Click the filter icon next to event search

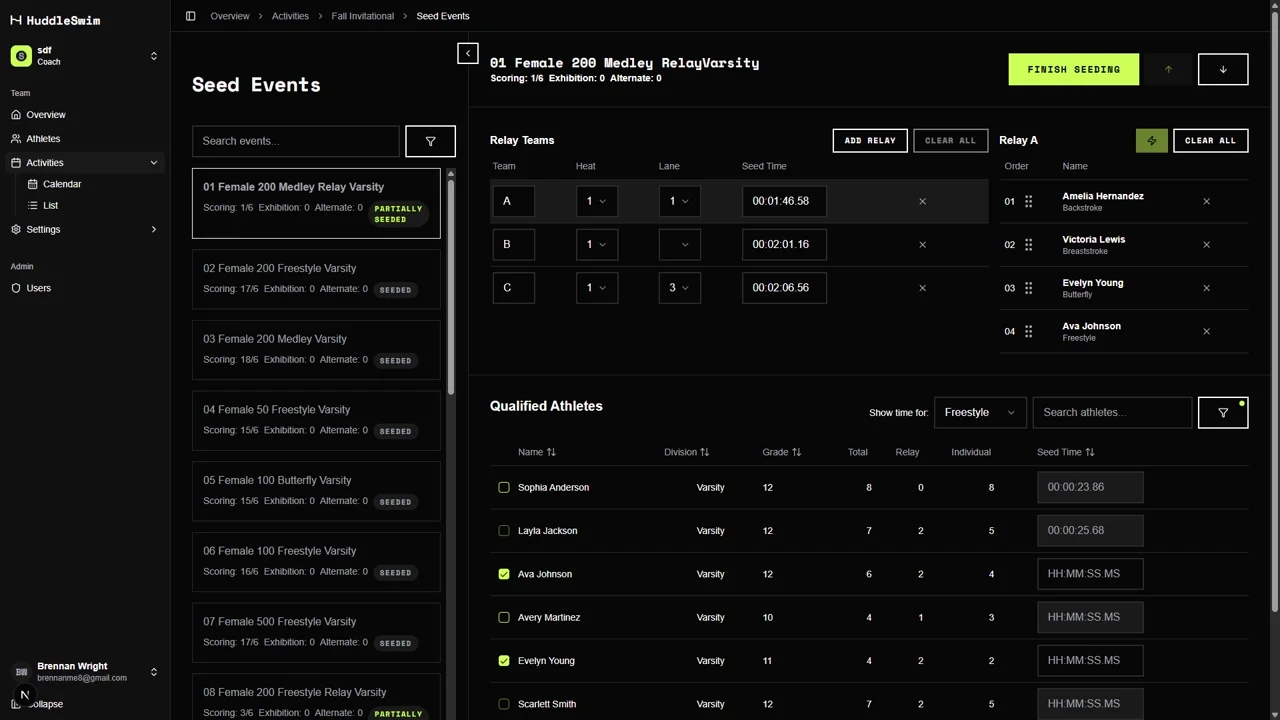(x=430, y=141)
